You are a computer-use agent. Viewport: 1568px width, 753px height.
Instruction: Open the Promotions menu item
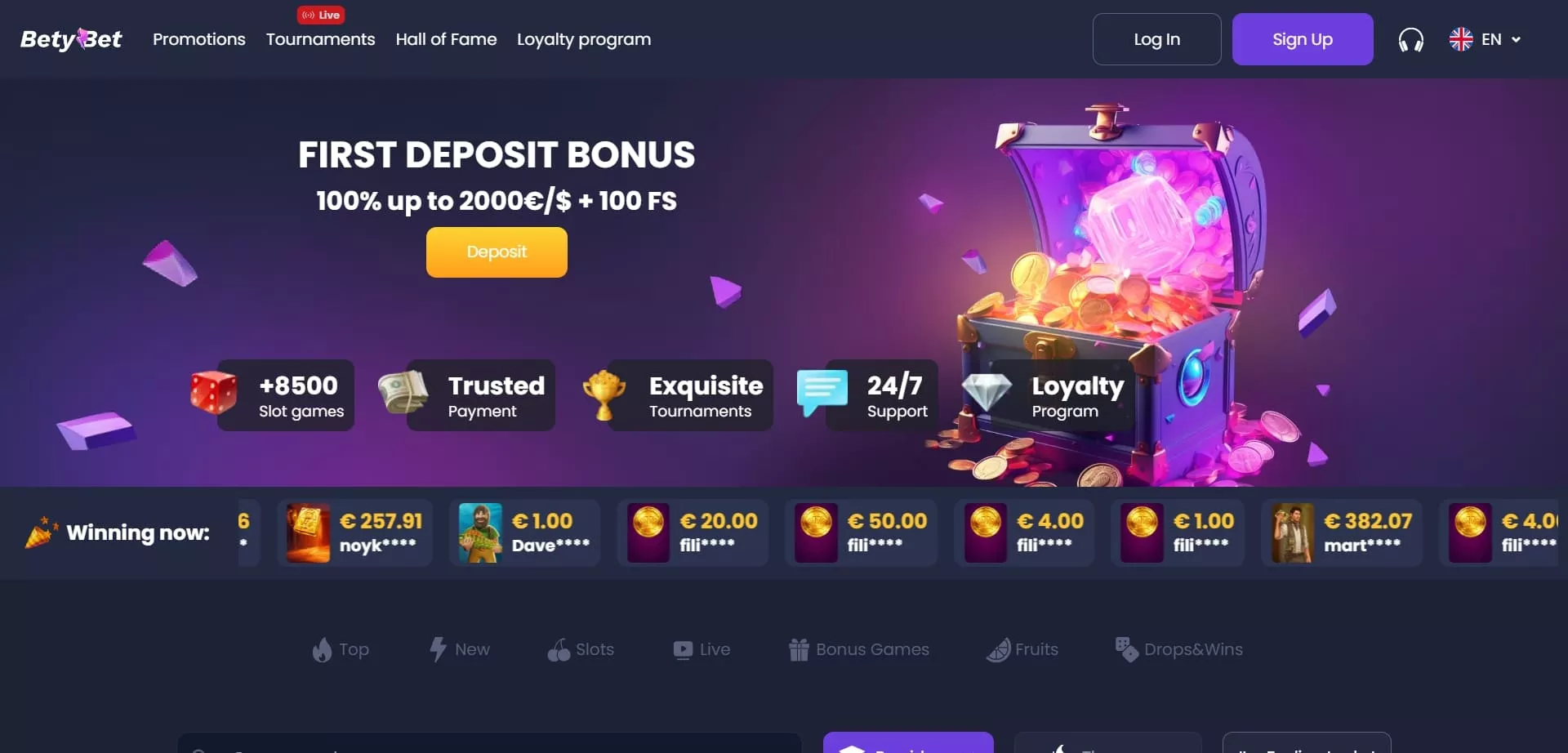click(x=199, y=39)
